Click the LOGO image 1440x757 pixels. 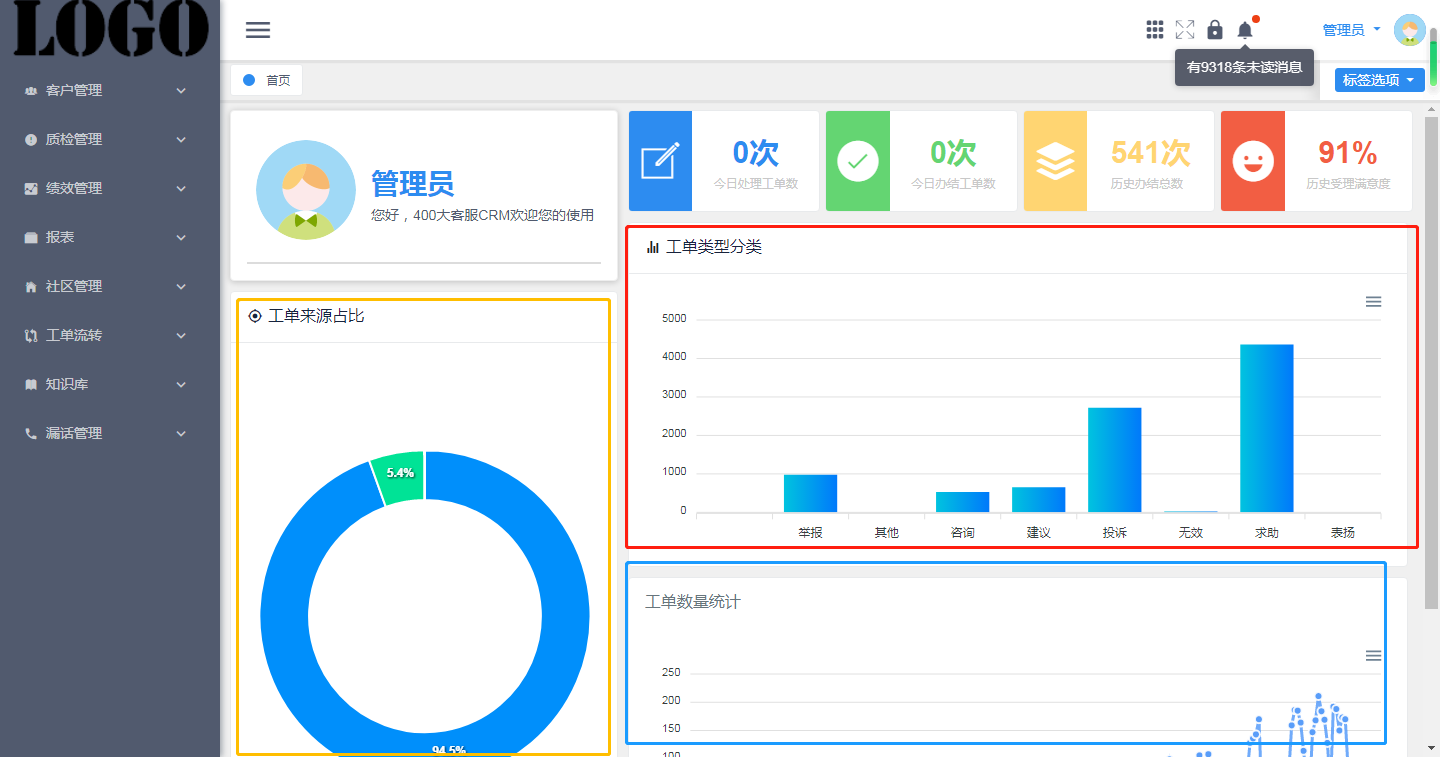tap(110, 28)
